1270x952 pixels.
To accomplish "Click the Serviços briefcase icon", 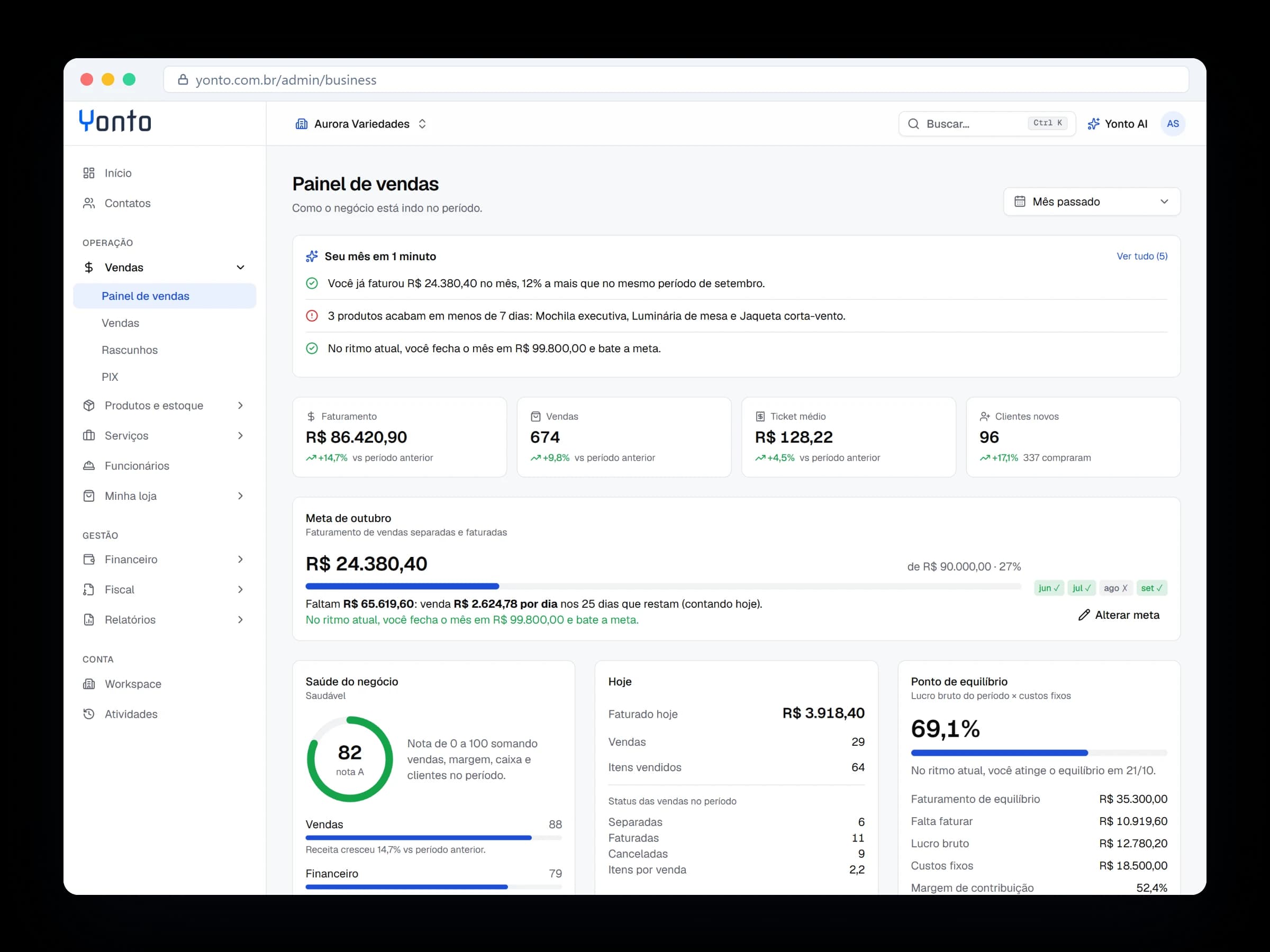I will [x=88, y=436].
